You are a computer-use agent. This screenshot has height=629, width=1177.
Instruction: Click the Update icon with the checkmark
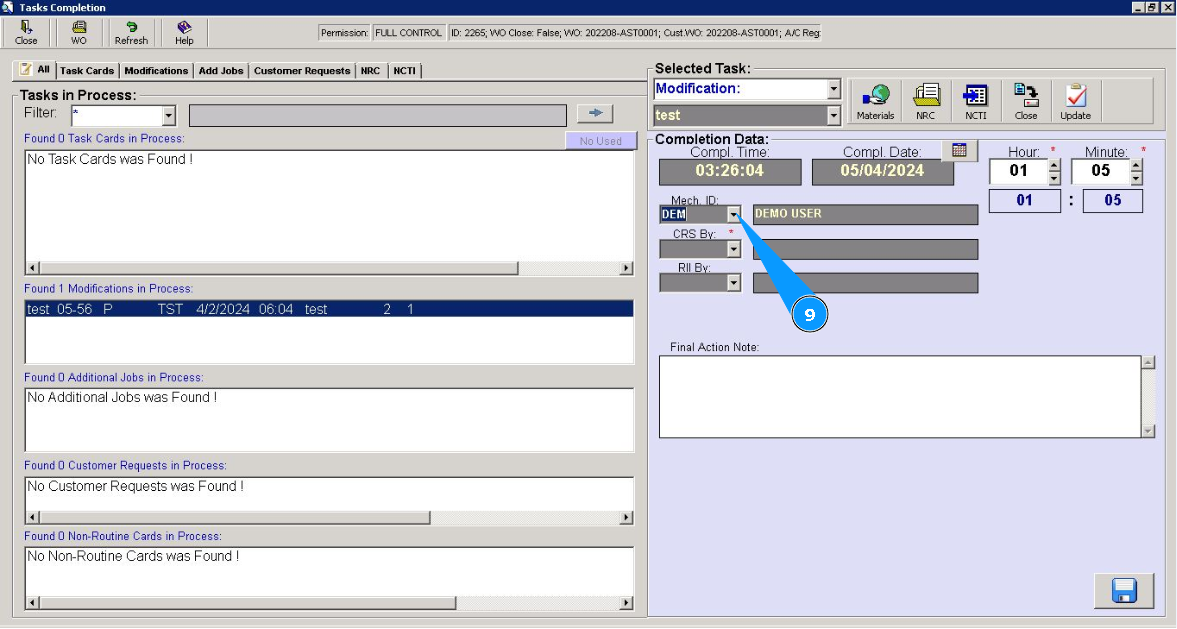[1076, 101]
